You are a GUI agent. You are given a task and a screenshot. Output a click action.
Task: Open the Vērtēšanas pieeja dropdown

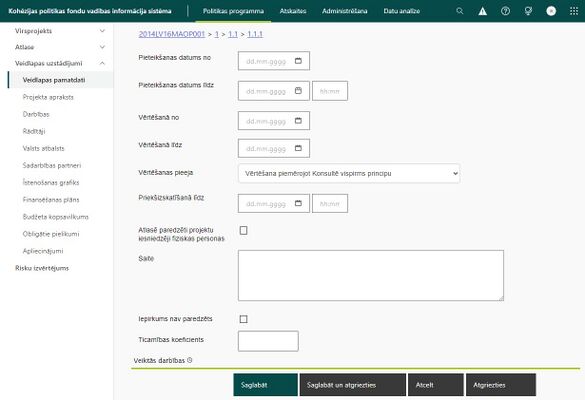(349, 174)
